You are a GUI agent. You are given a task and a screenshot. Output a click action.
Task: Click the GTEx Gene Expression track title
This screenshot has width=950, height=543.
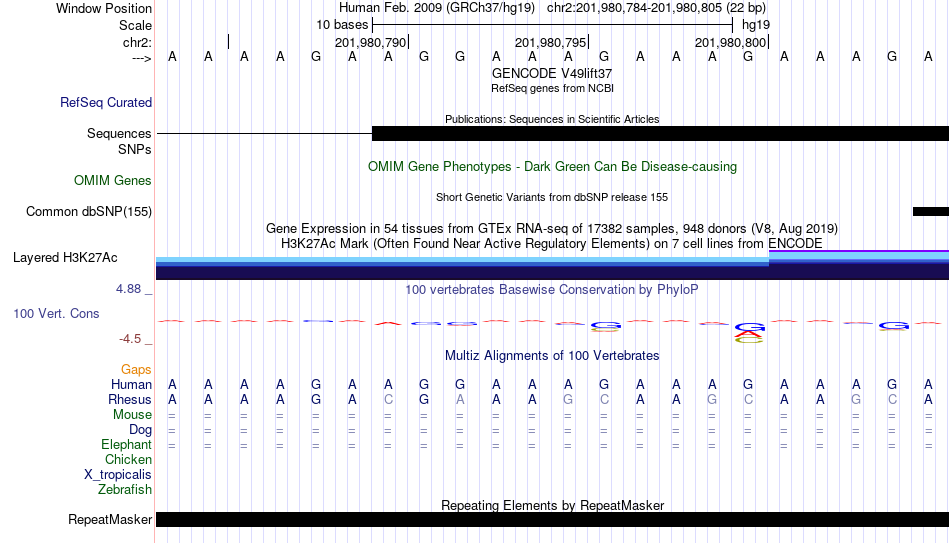[x=552, y=228]
